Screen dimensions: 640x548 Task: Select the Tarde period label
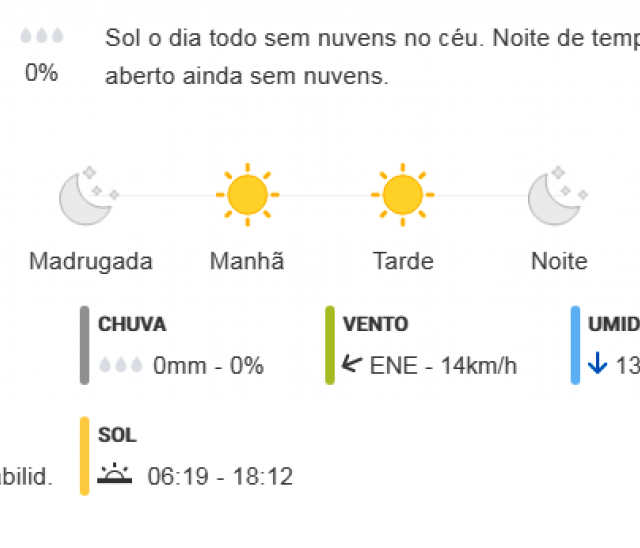pyautogui.click(x=403, y=261)
